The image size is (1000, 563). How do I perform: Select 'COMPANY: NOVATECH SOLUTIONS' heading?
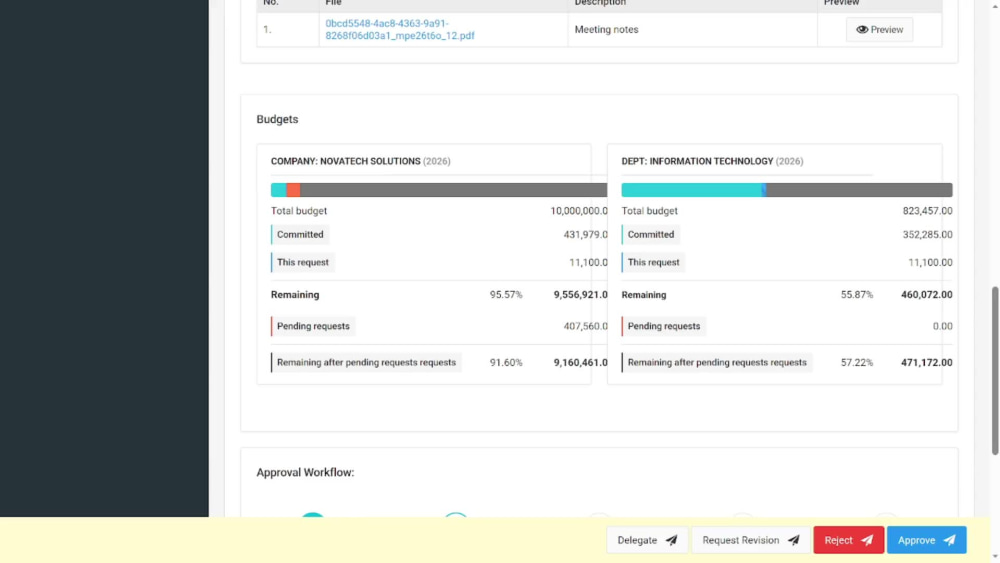click(x=345, y=161)
